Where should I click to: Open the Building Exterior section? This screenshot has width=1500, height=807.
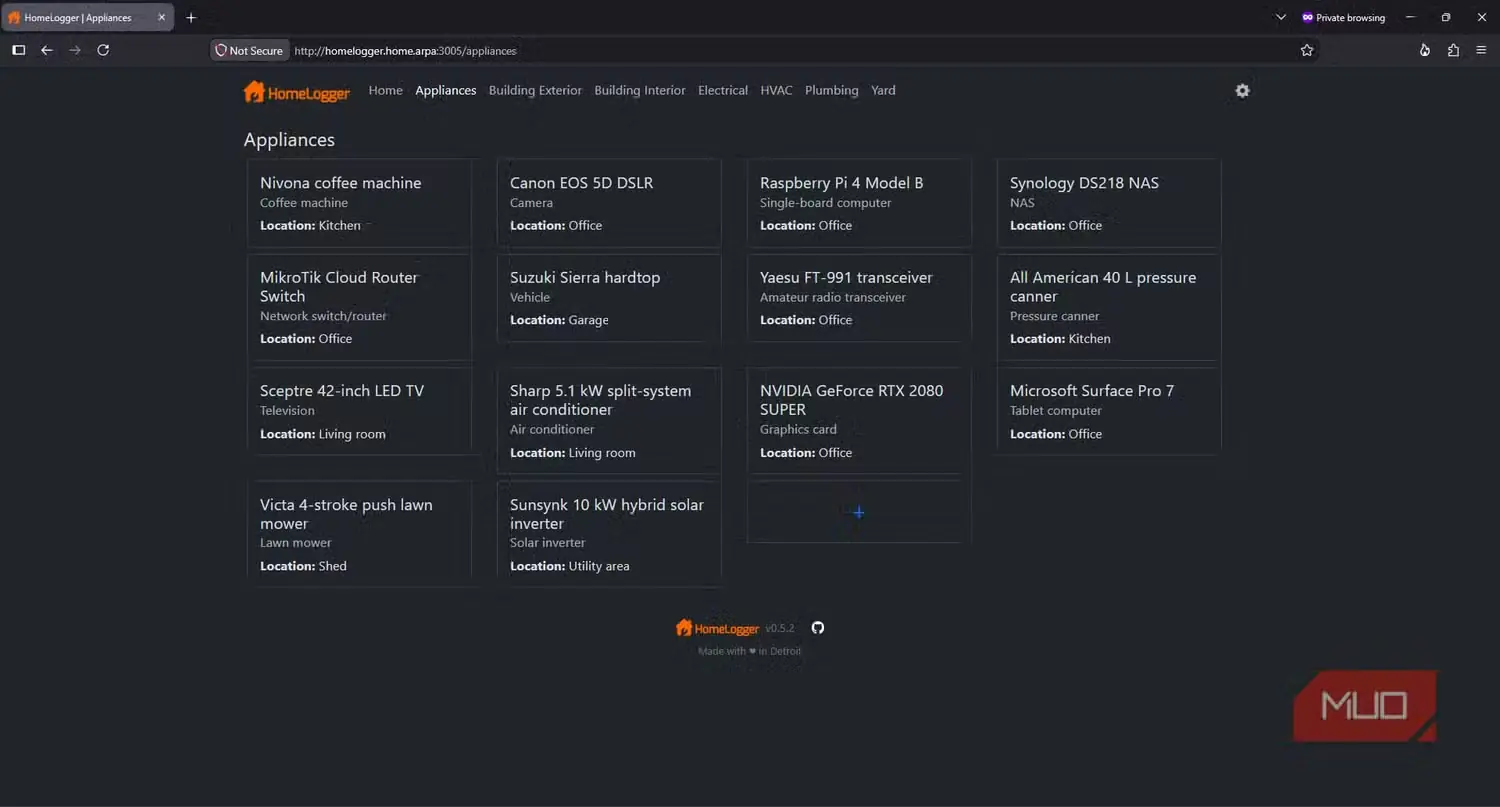tap(535, 90)
